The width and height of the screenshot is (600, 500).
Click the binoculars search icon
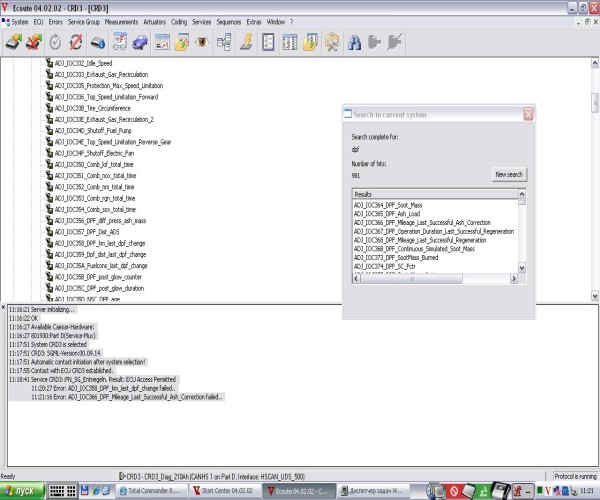click(x=354, y=42)
